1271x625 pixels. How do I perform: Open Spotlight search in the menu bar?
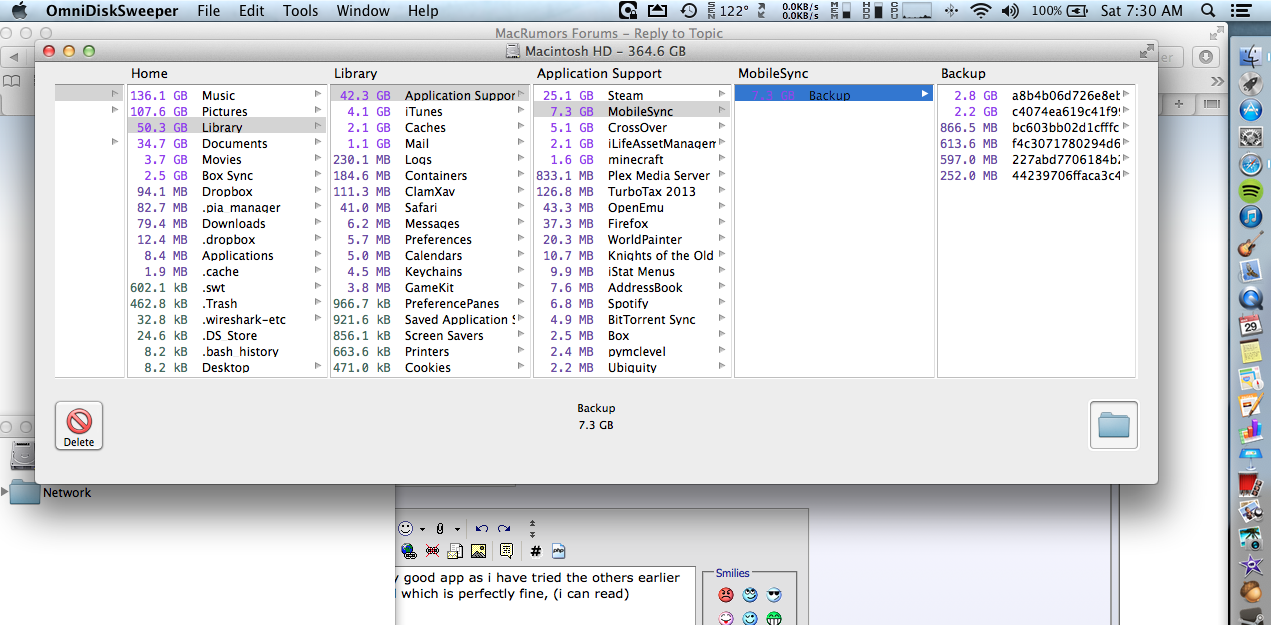(x=1208, y=11)
